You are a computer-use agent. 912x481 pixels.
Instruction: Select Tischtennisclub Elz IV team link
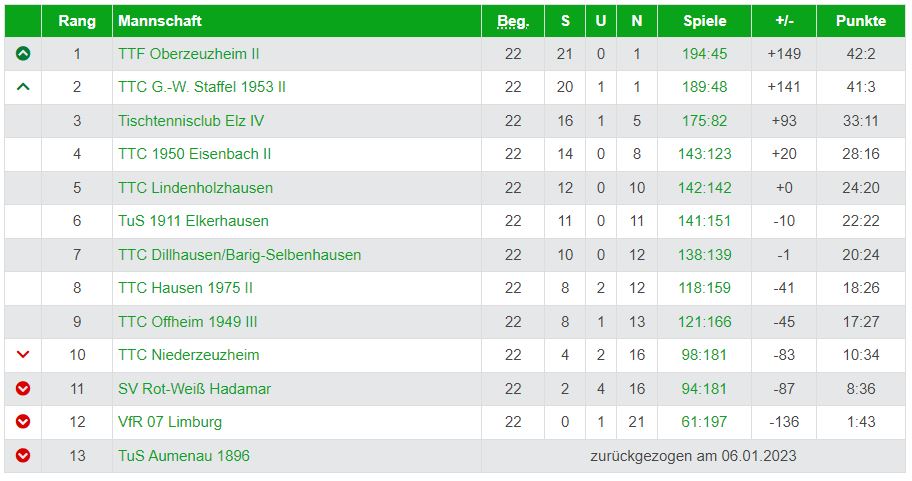[191, 121]
